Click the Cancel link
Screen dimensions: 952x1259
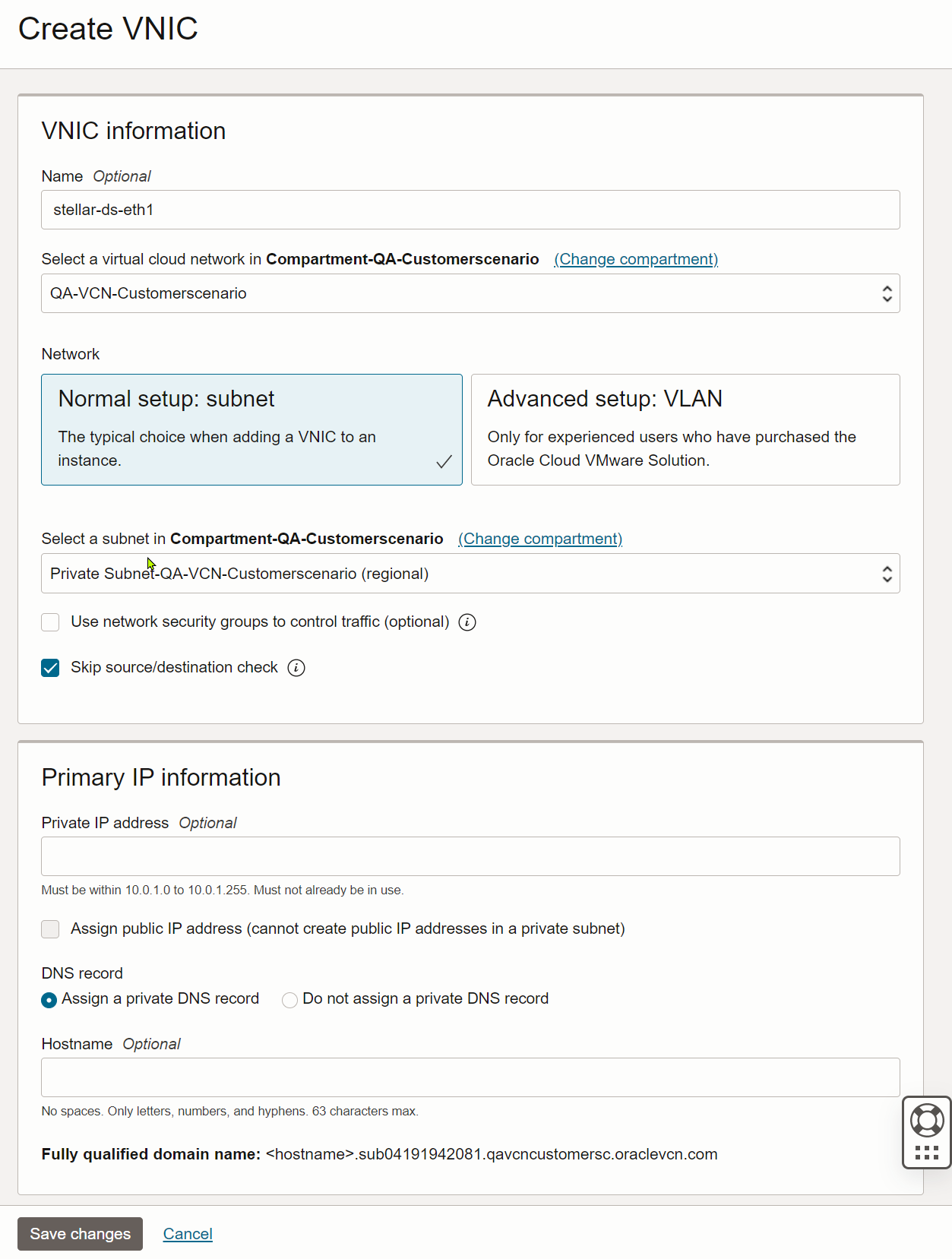(188, 1234)
